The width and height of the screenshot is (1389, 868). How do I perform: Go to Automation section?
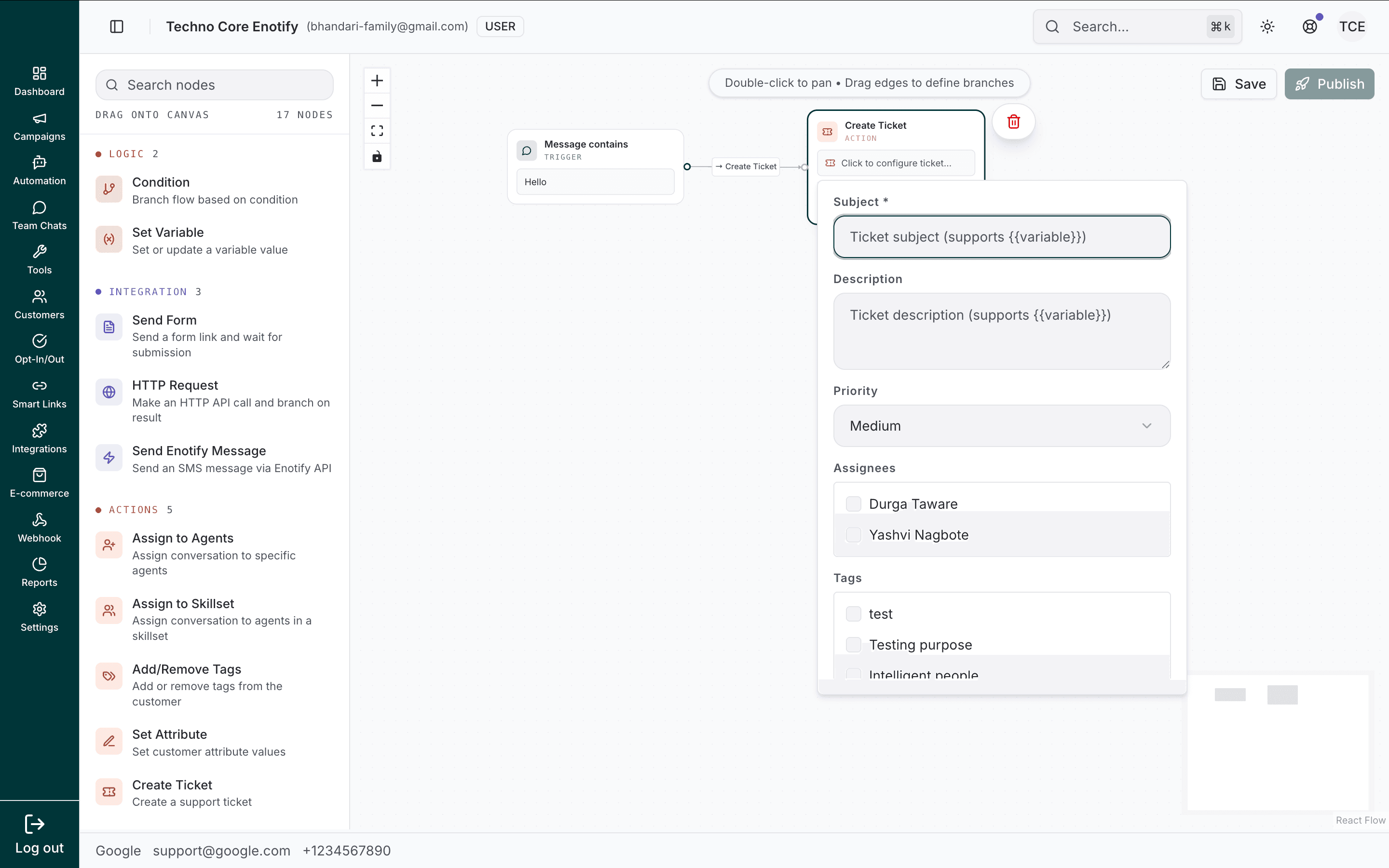40,171
